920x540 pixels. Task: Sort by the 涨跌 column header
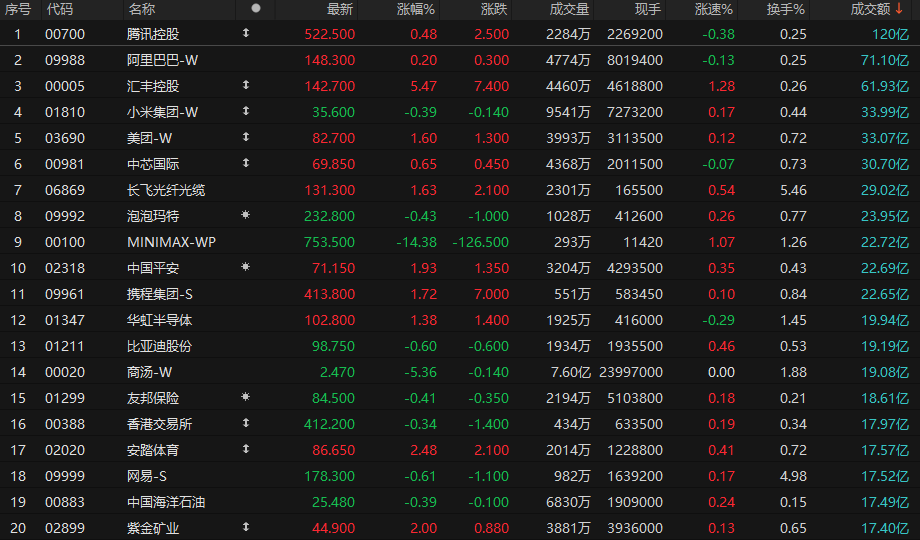[494, 9]
